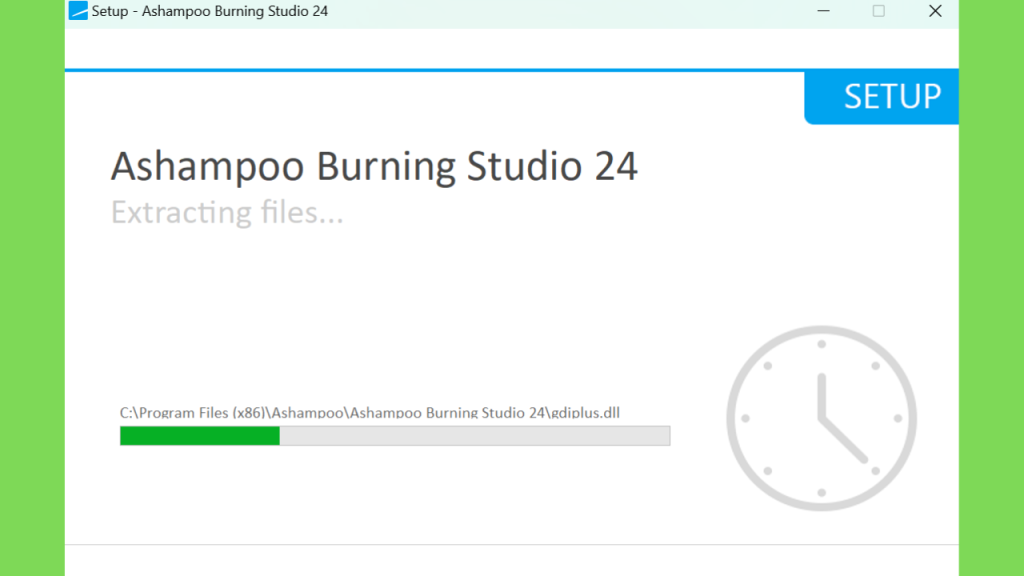Click the clock's diagonal hour hand
This screenshot has height=576, width=1024.
pyautogui.click(x=844, y=440)
